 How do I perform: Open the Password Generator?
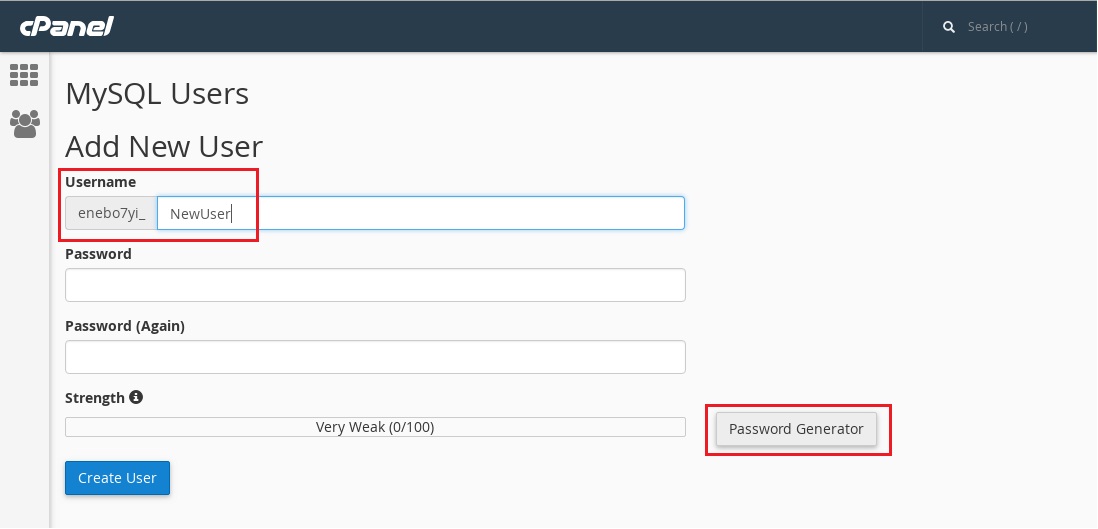[796, 429]
